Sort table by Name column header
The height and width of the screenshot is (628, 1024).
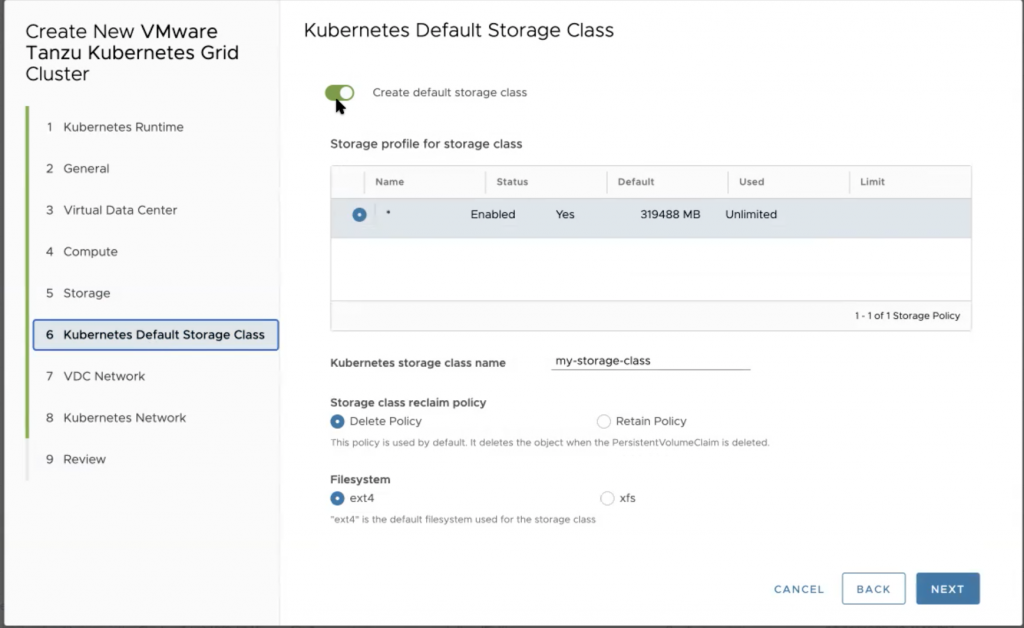390,182
